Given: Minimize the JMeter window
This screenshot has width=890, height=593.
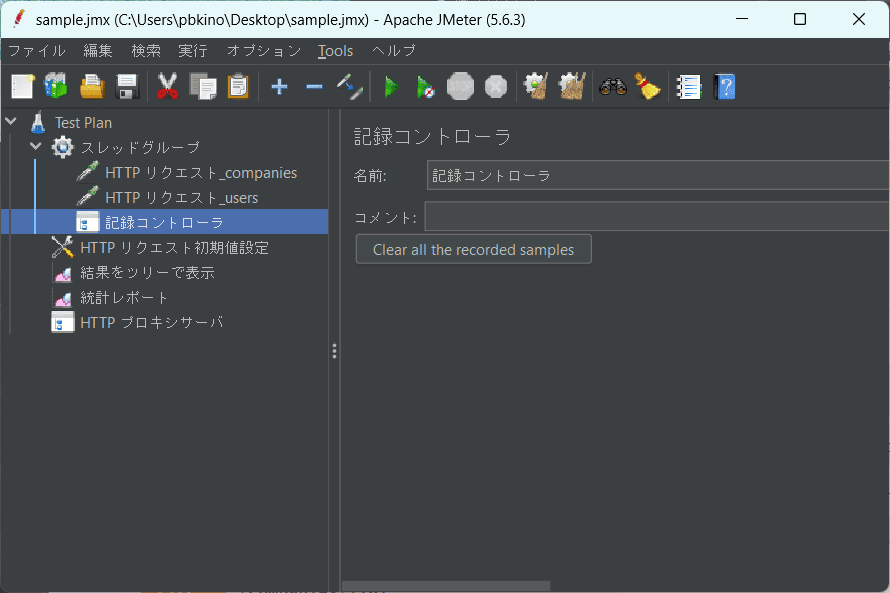Looking at the screenshot, I should pos(741,19).
